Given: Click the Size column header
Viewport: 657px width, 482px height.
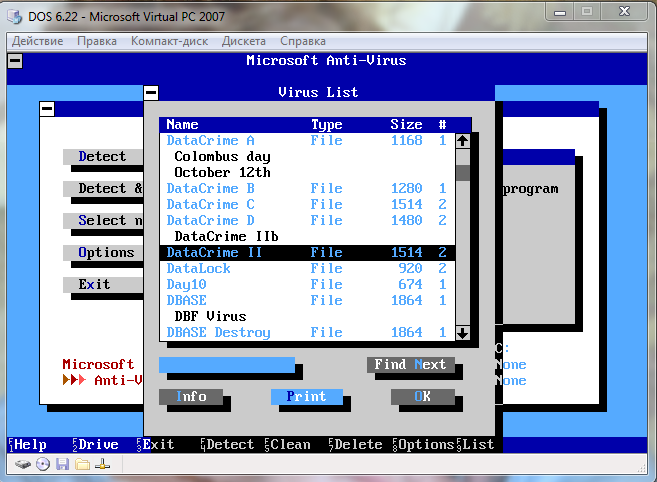Looking at the screenshot, I should (x=406, y=124).
